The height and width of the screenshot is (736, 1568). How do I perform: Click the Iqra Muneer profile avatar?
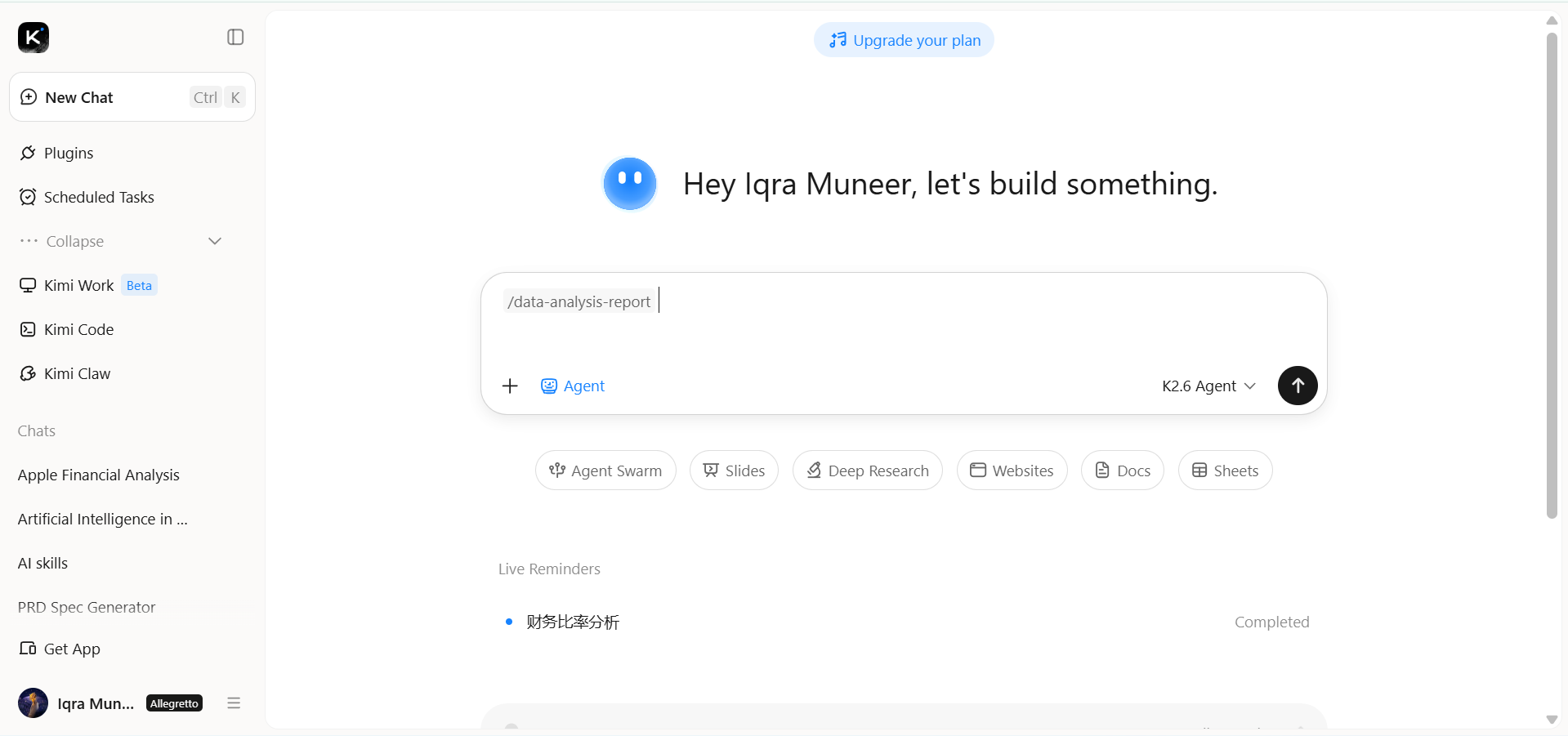coord(33,703)
